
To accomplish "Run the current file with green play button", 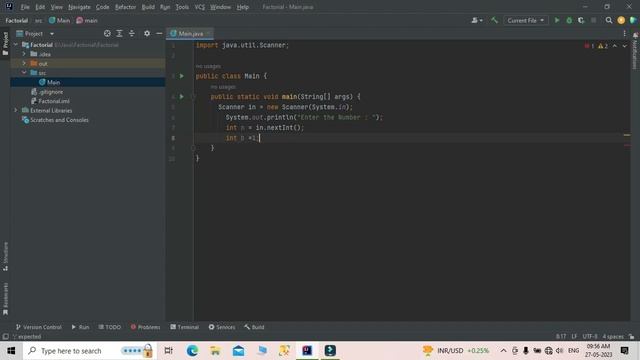I will click(557, 20).
